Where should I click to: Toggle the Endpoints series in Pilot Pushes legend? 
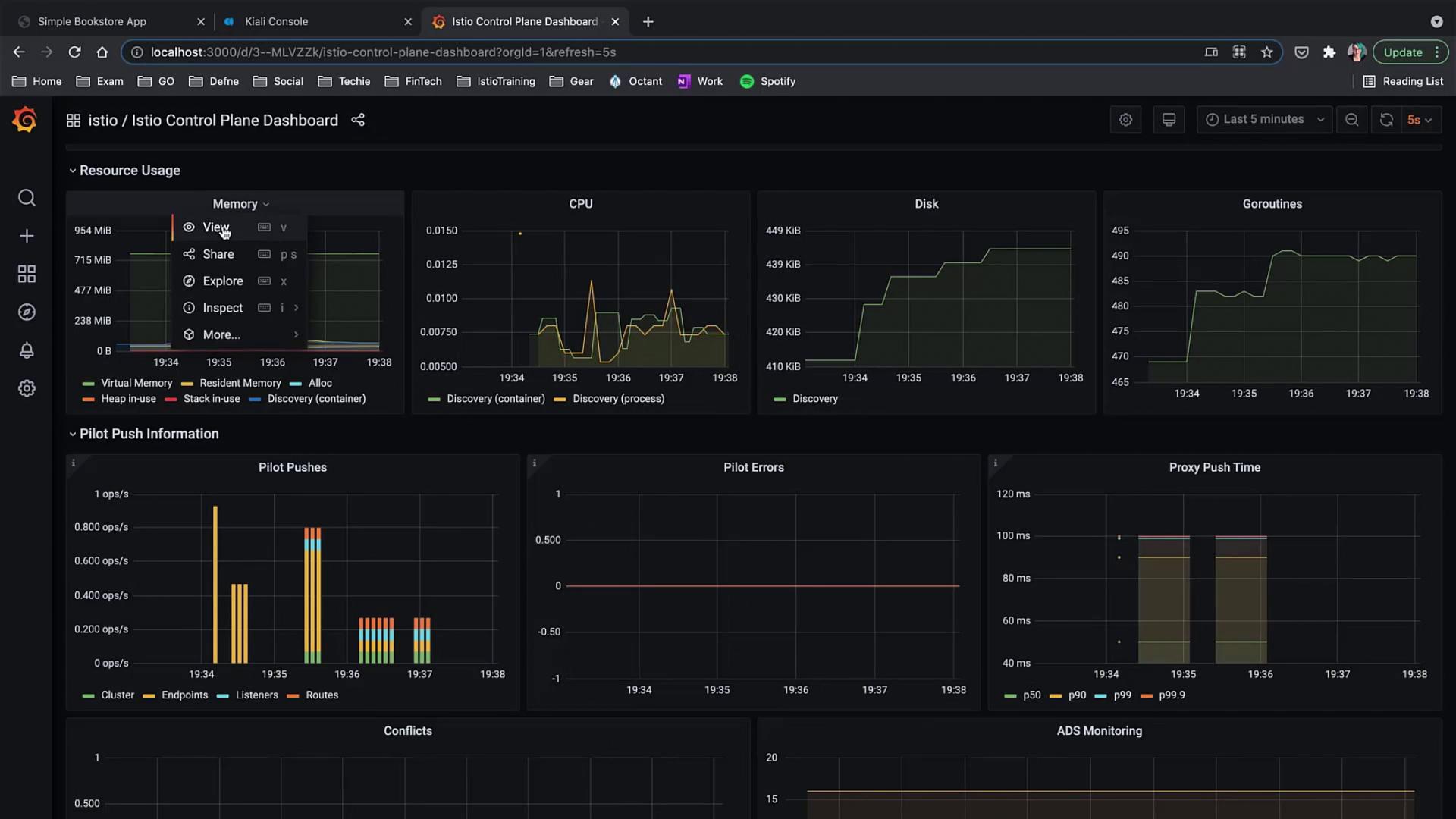point(184,695)
